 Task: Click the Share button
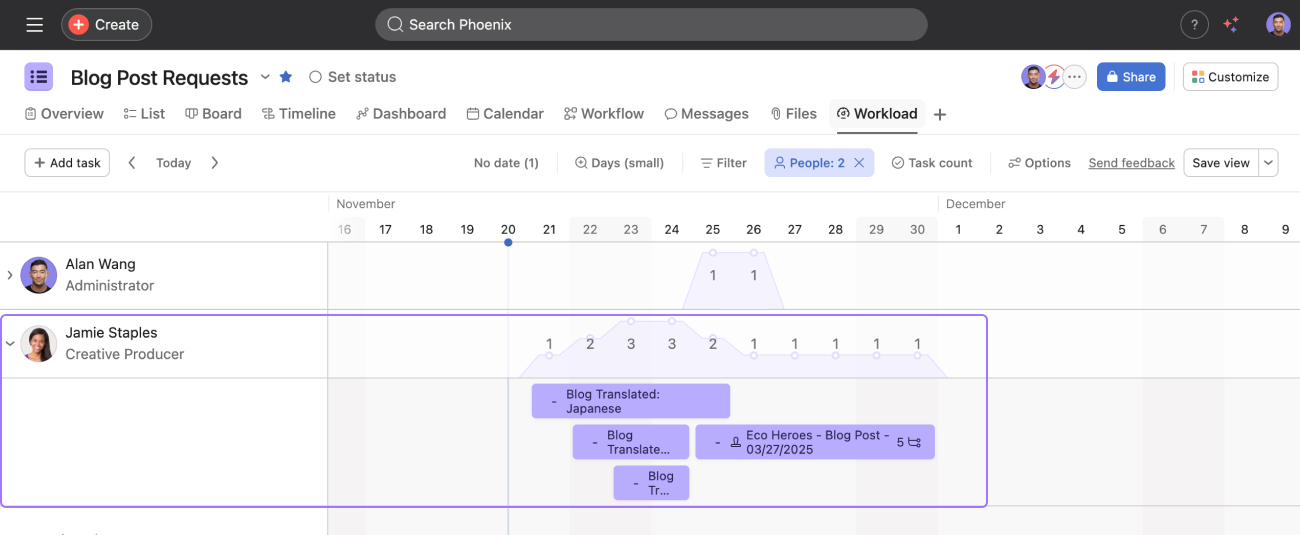pyautogui.click(x=1130, y=77)
